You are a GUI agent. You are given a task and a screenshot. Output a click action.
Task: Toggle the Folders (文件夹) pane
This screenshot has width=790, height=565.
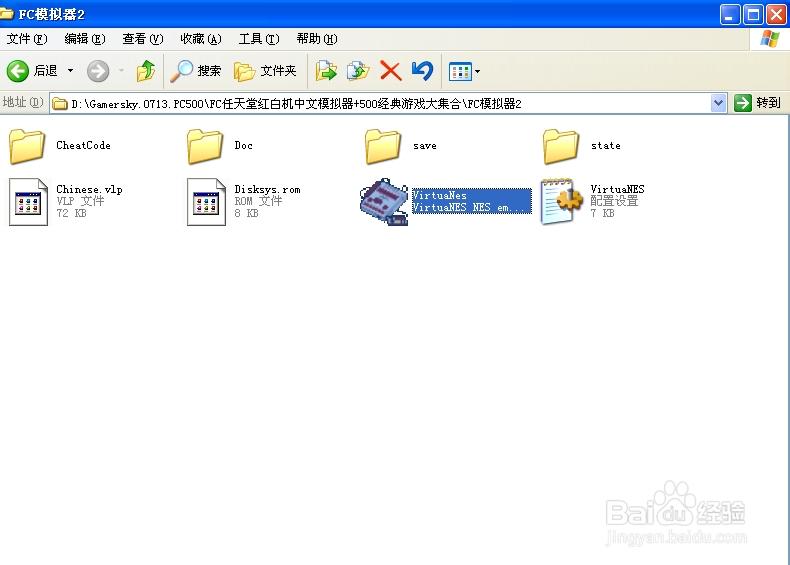(265, 71)
